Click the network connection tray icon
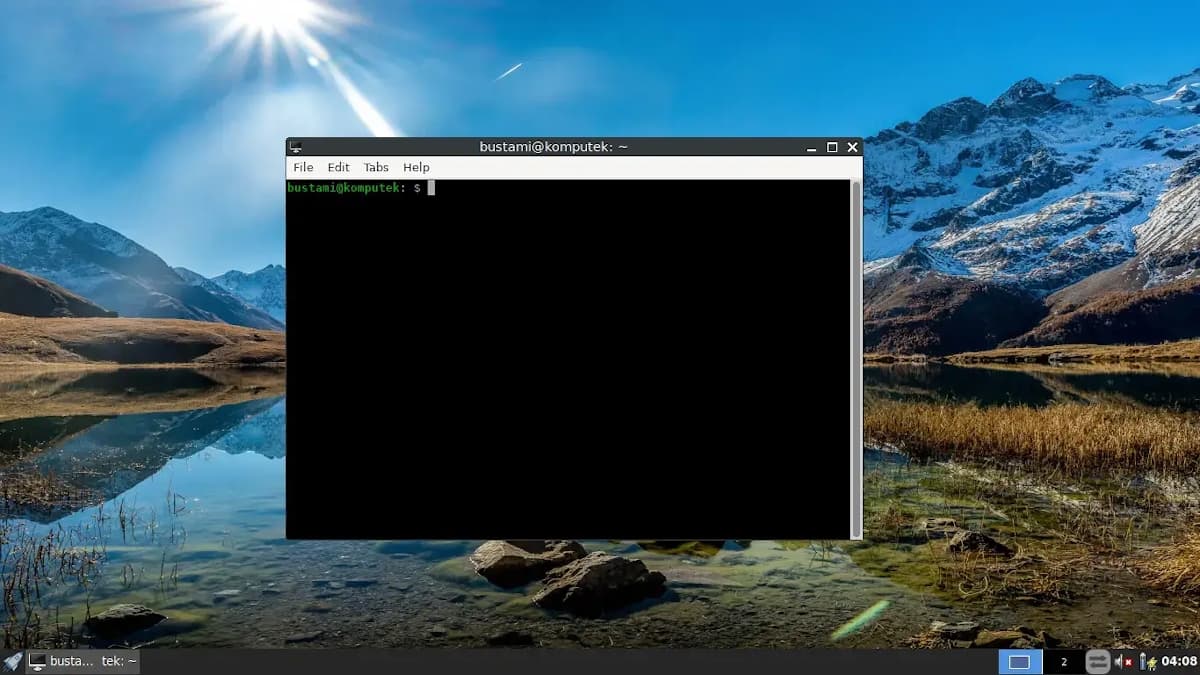1200x675 pixels. click(x=1097, y=661)
